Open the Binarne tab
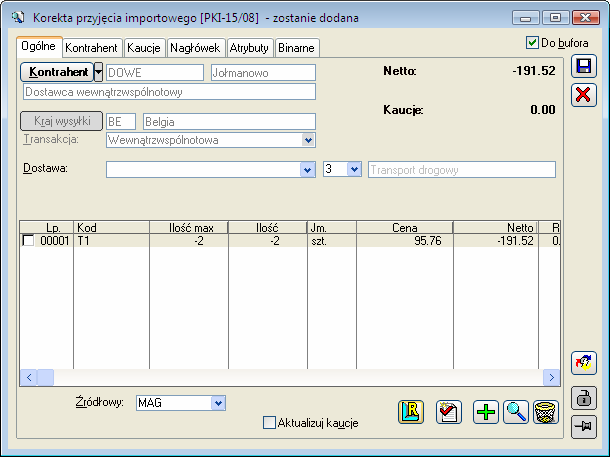This screenshot has width=610, height=457. [x=296, y=48]
